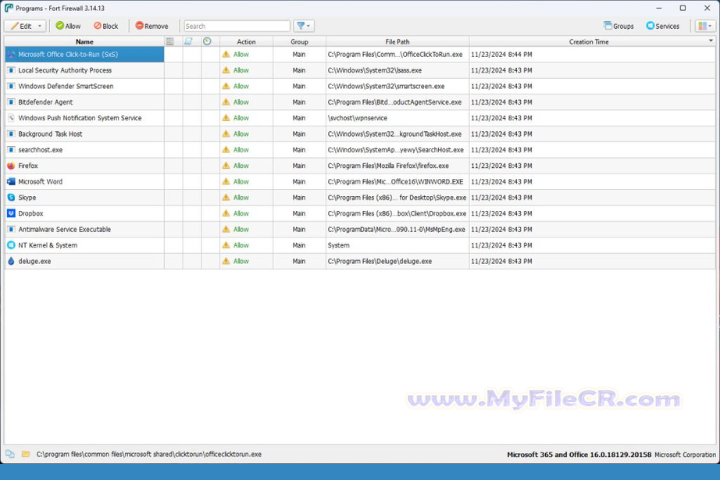This screenshot has height=480, width=720.
Task: Click the Antimalware Service Executable icon
Action: (11, 229)
